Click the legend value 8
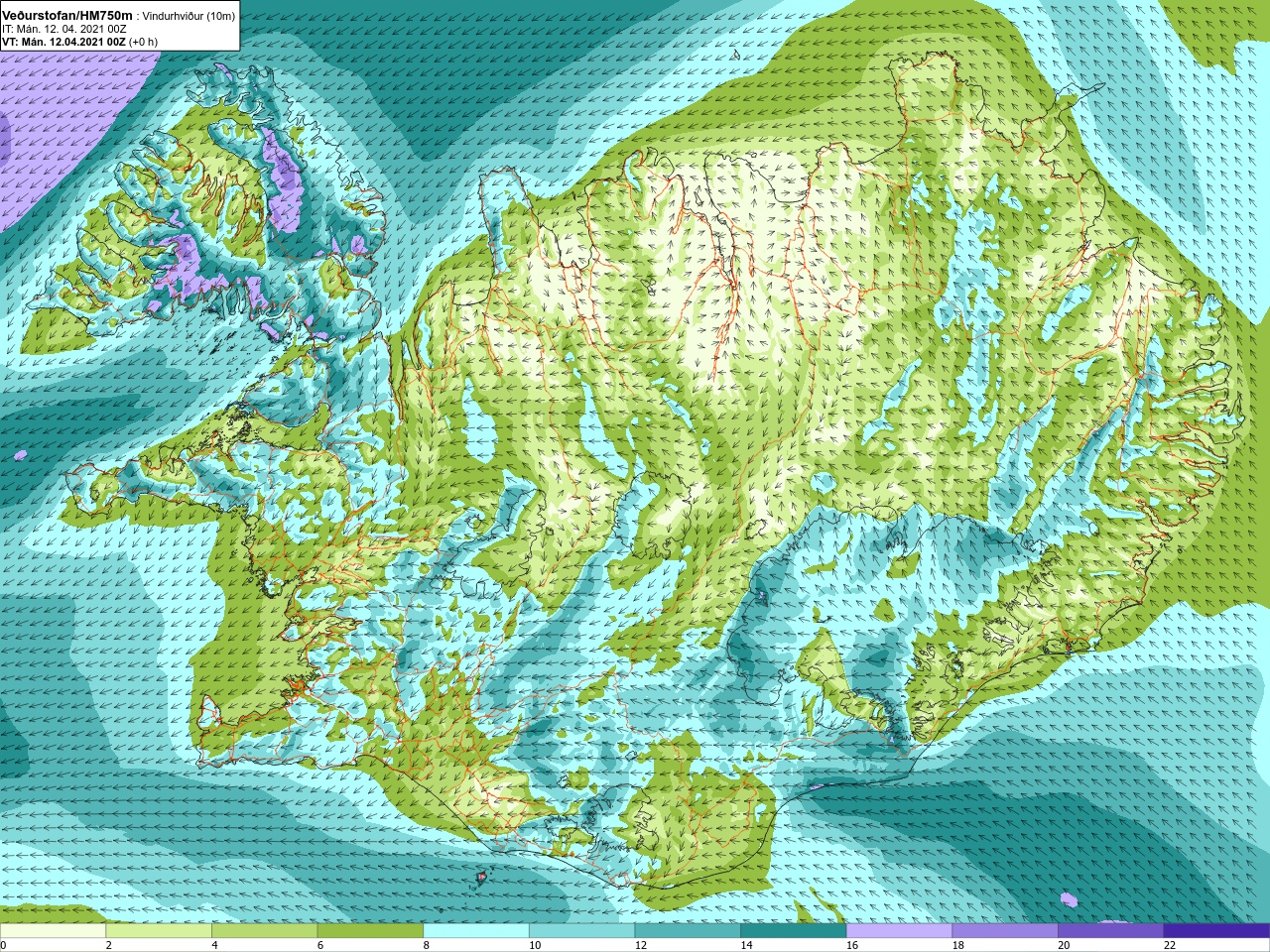The height and width of the screenshot is (952, 1270). click(x=427, y=945)
